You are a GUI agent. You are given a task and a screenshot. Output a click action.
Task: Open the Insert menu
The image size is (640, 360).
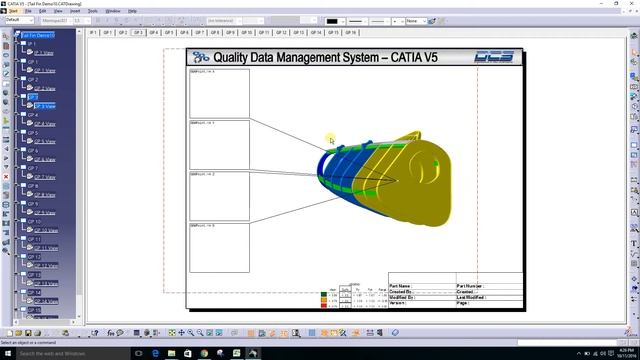coord(75,11)
